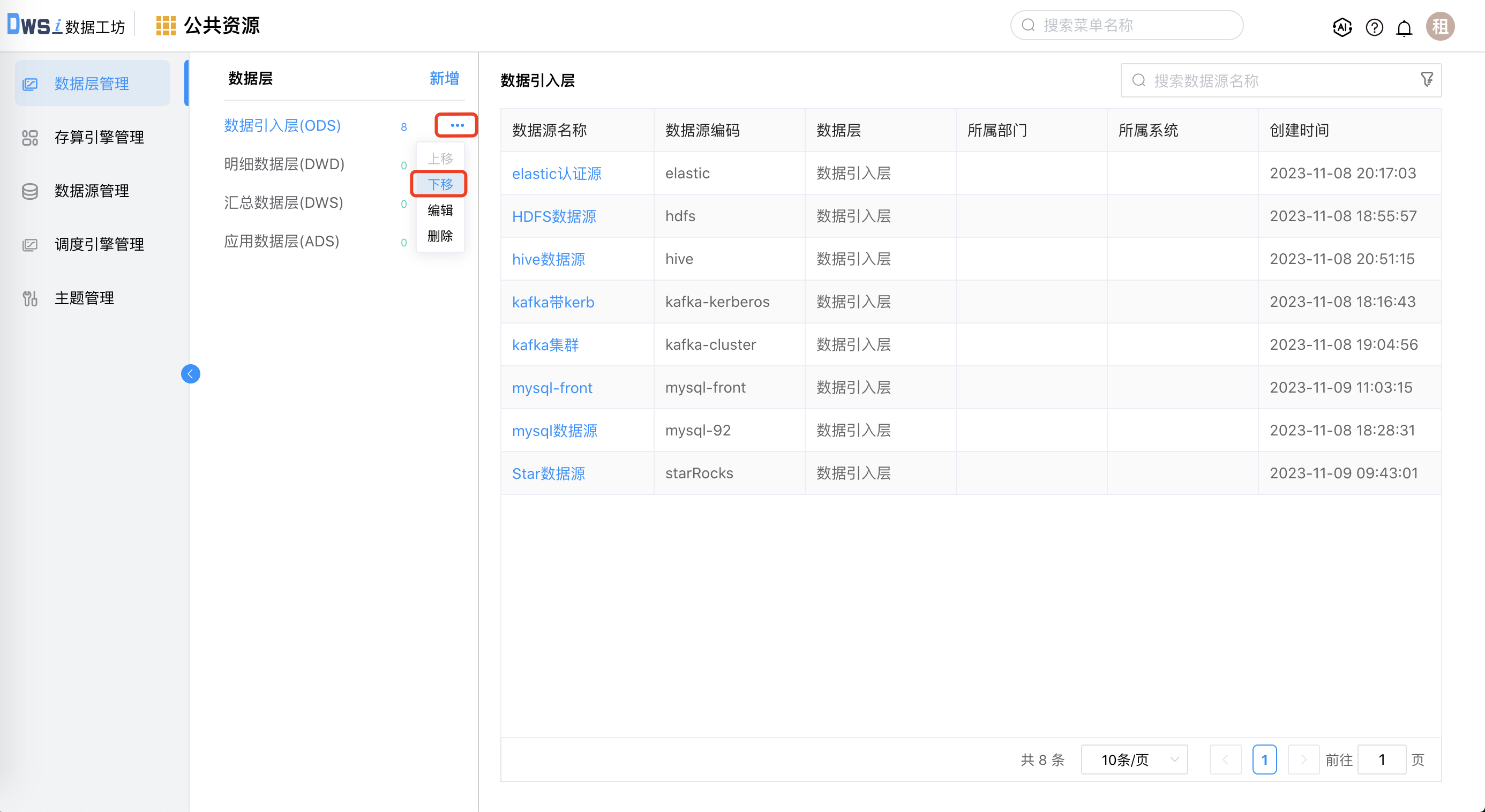The width and height of the screenshot is (1485, 812).
Task: Open the help icon in the top bar
Action: pos(1374,26)
